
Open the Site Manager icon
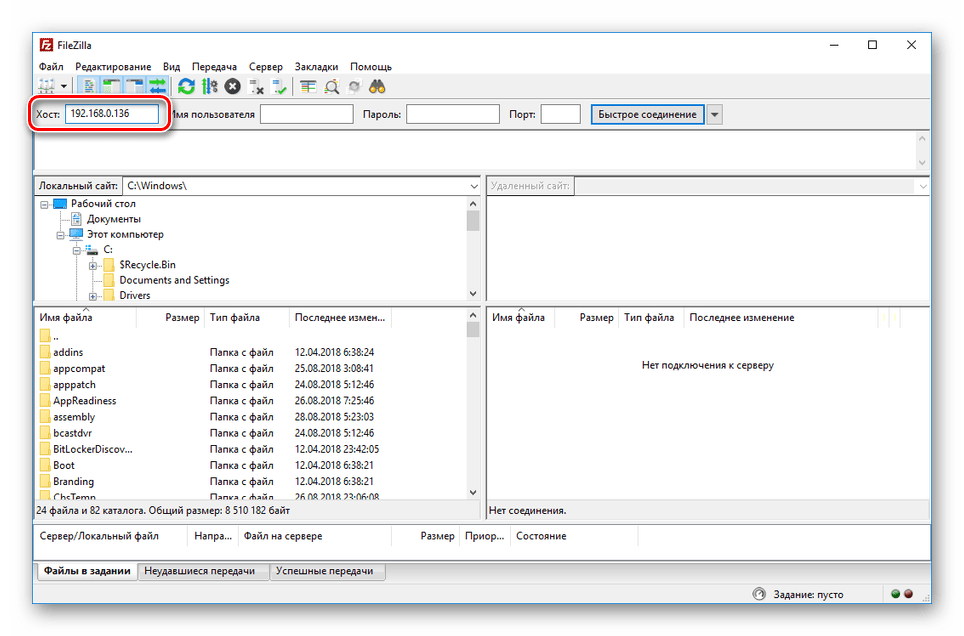pyautogui.click(x=47, y=87)
